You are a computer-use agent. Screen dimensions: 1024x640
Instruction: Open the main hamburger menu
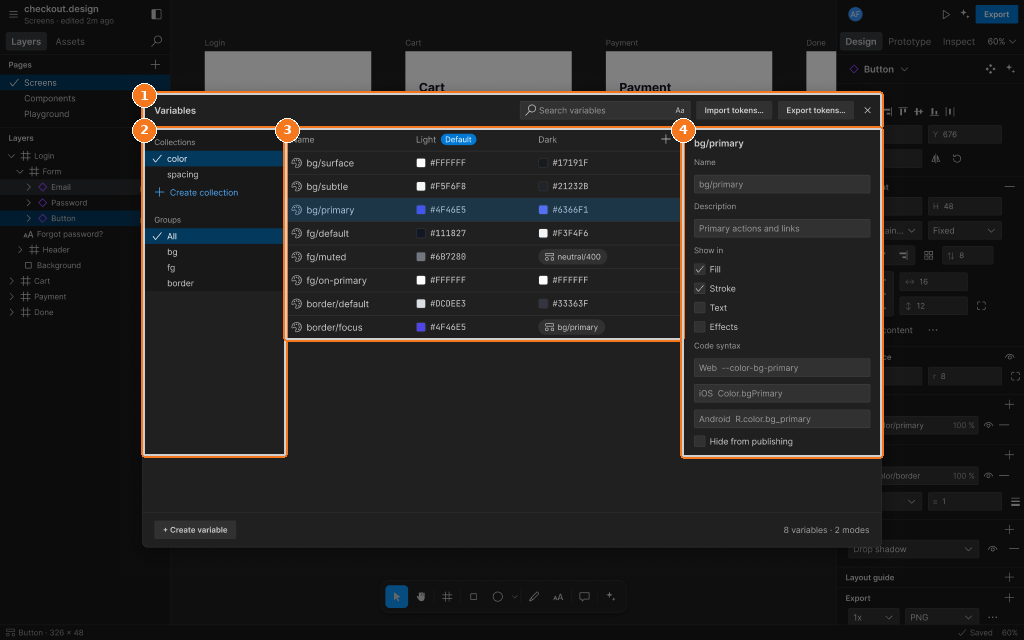[13, 14]
